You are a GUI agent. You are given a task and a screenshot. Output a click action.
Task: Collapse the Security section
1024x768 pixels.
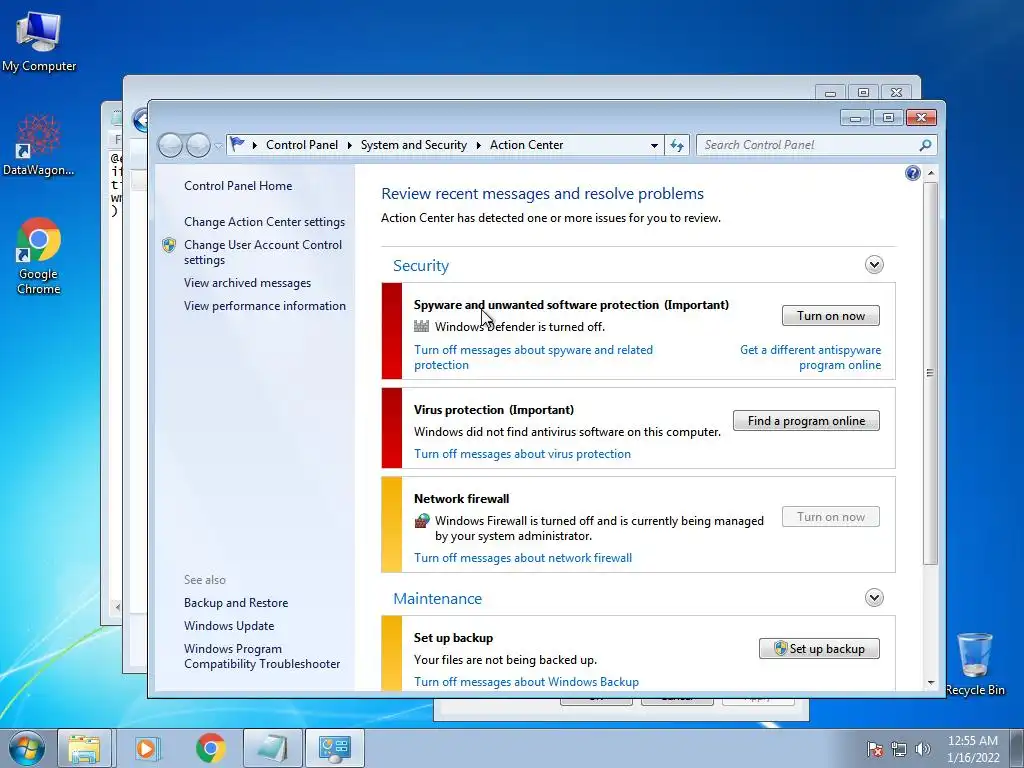click(874, 264)
